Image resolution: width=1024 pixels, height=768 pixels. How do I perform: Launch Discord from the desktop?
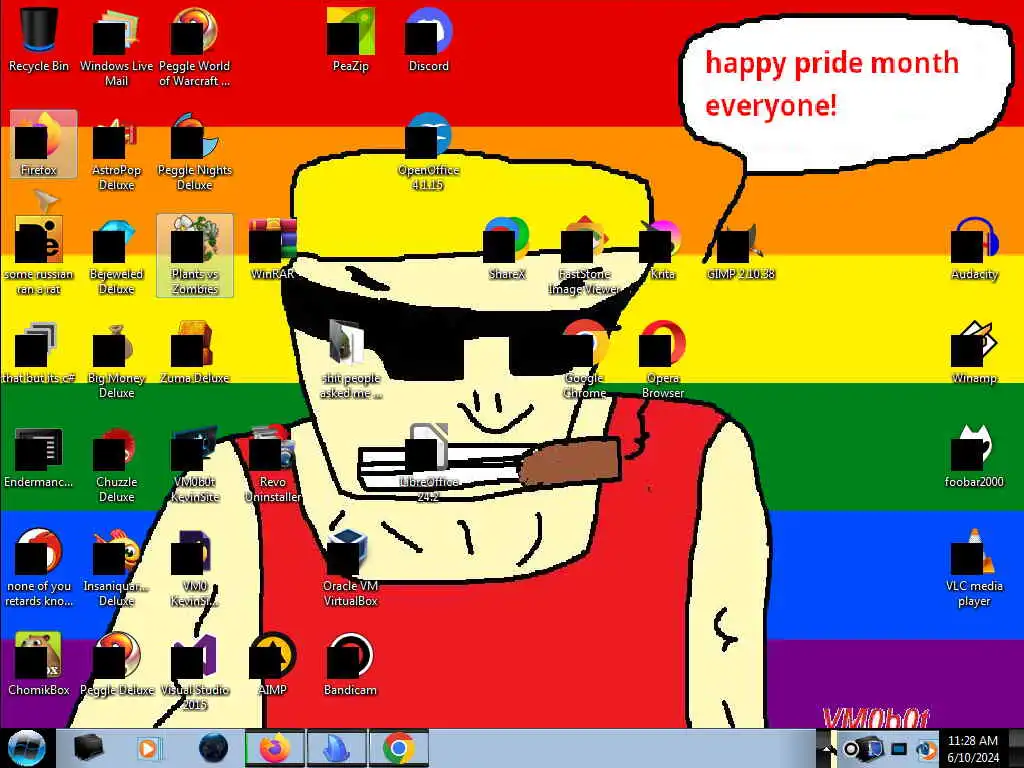tap(428, 40)
